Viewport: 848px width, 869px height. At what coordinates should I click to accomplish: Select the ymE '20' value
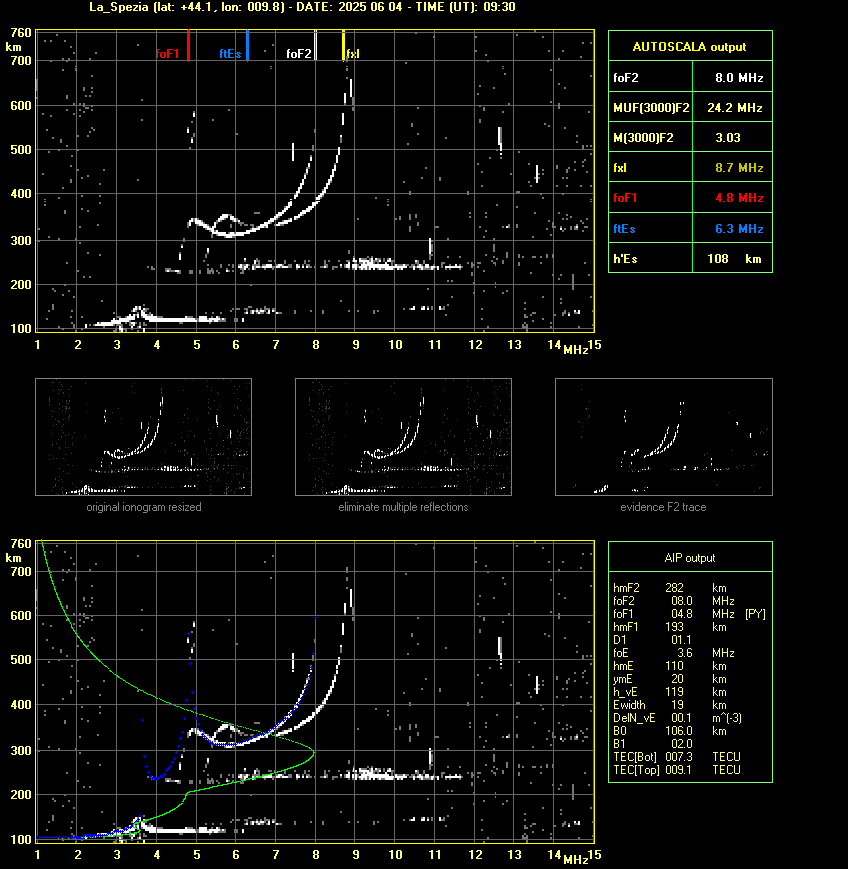pyautogui.click(x=677, y=679)
